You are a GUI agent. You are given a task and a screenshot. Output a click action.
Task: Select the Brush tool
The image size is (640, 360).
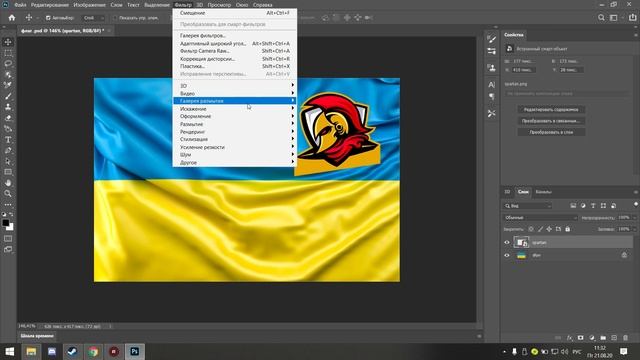point(8,96)
